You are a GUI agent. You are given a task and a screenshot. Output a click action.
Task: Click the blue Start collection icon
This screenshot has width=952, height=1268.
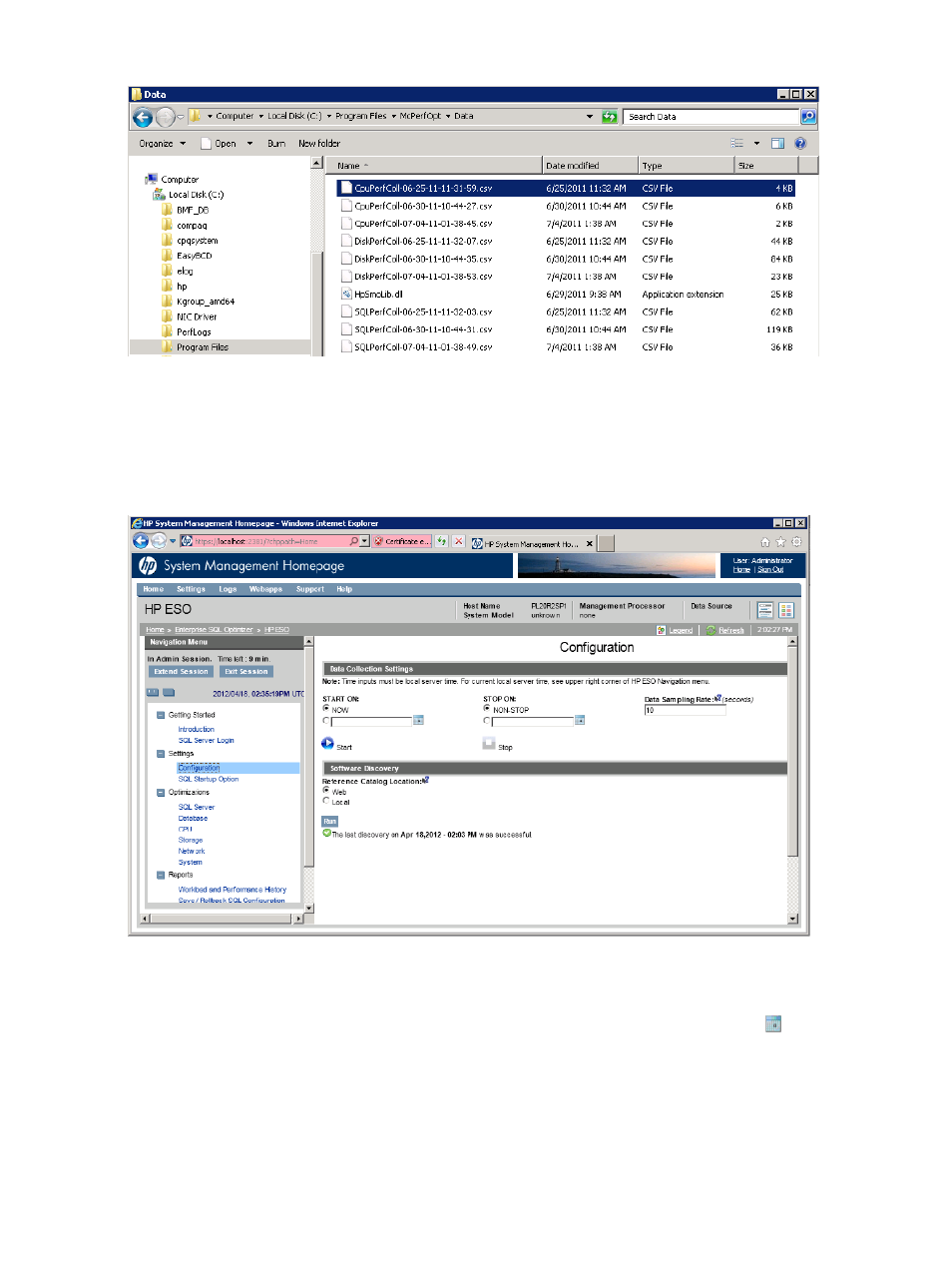[327, 744]
